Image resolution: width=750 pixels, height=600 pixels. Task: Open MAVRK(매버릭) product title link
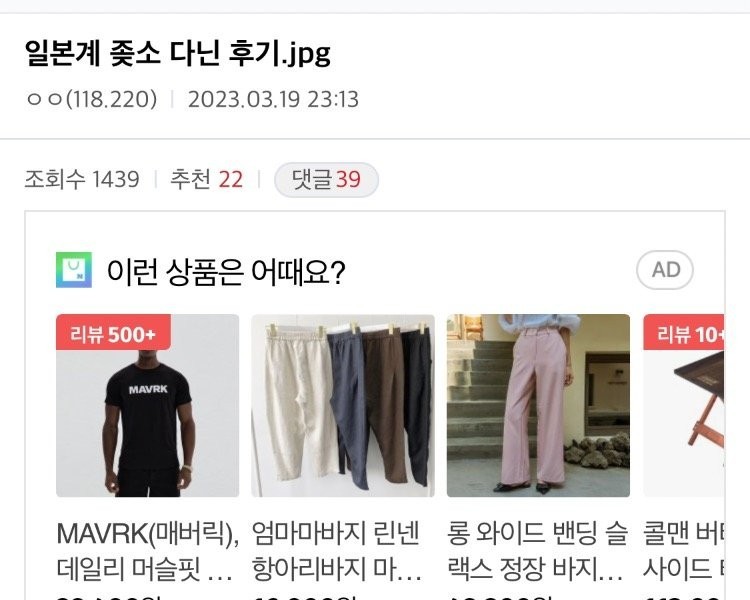tap(147, 551)
